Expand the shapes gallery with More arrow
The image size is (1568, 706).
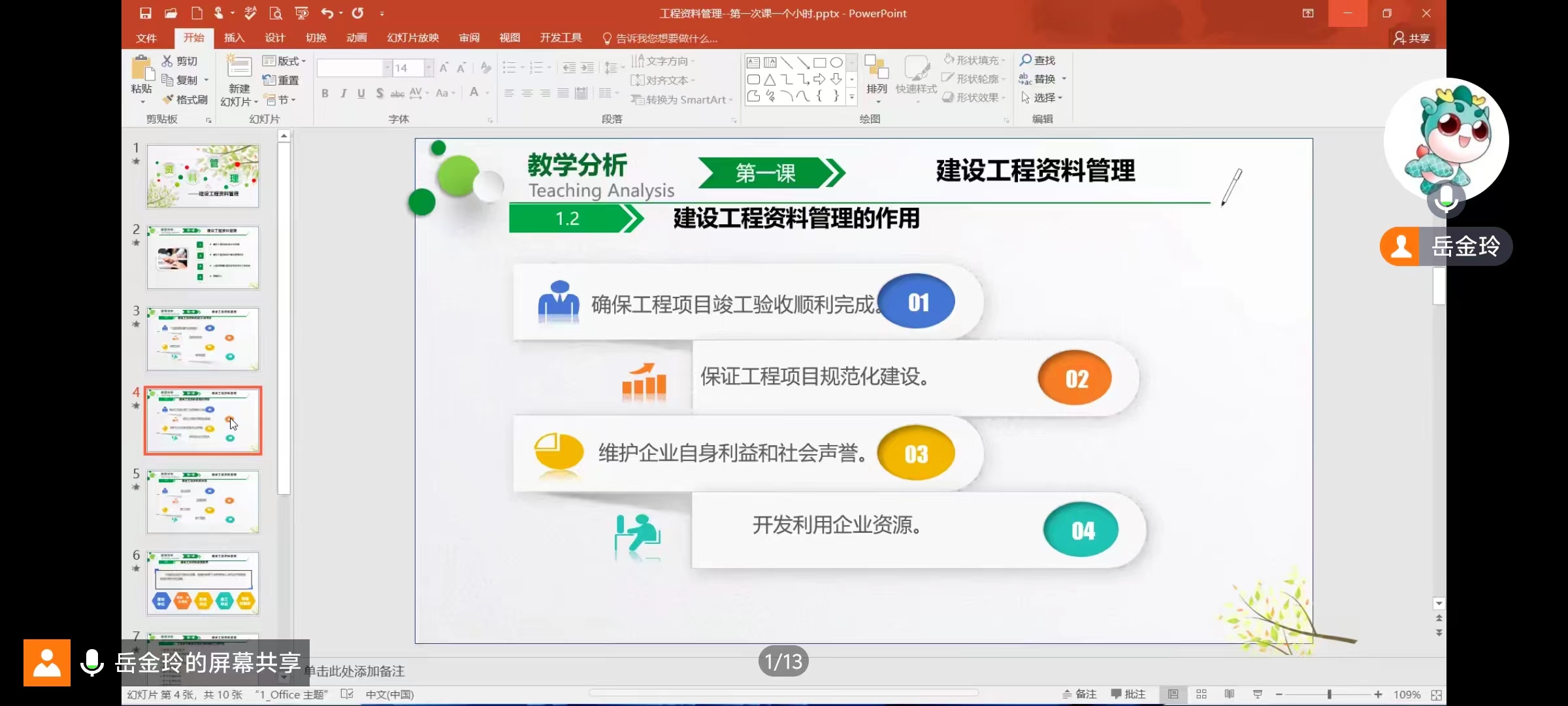click(x=851, y=96)
